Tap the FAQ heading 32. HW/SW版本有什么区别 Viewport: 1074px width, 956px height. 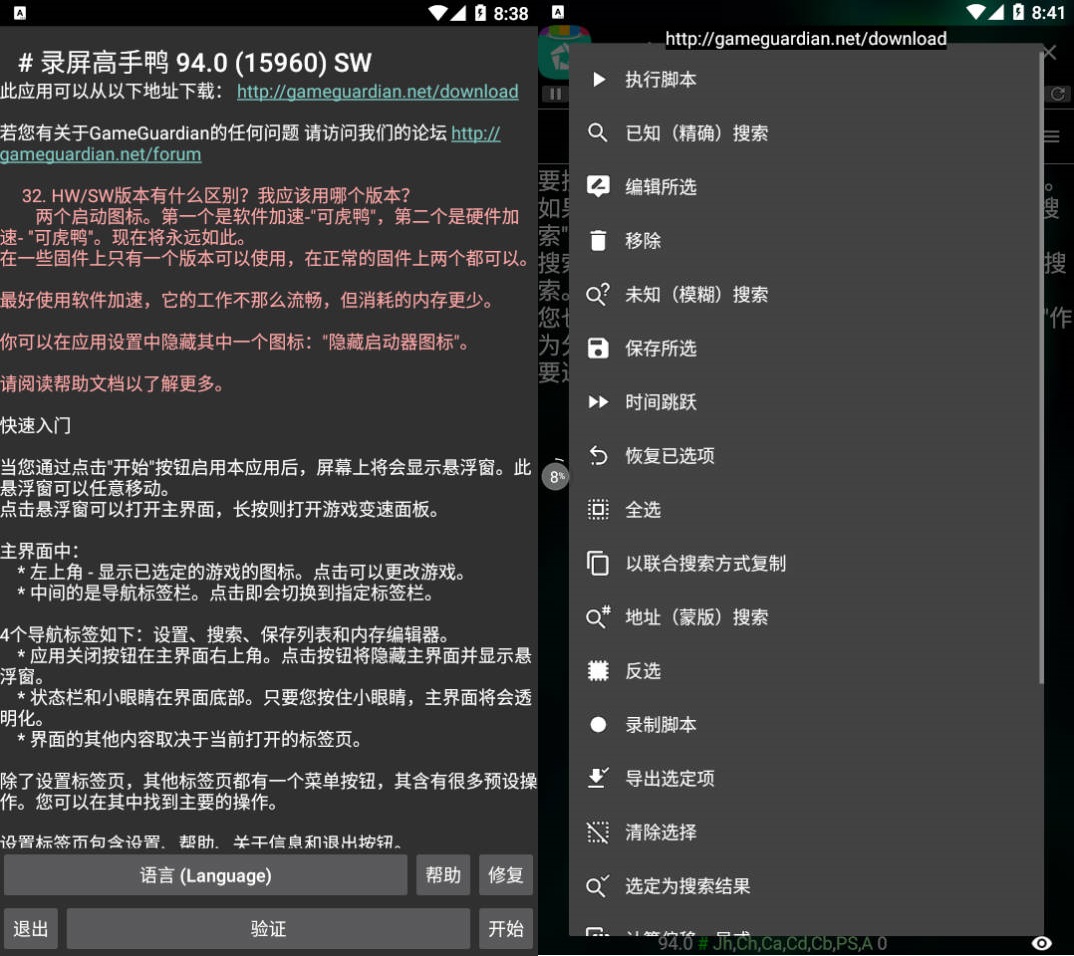216,196
